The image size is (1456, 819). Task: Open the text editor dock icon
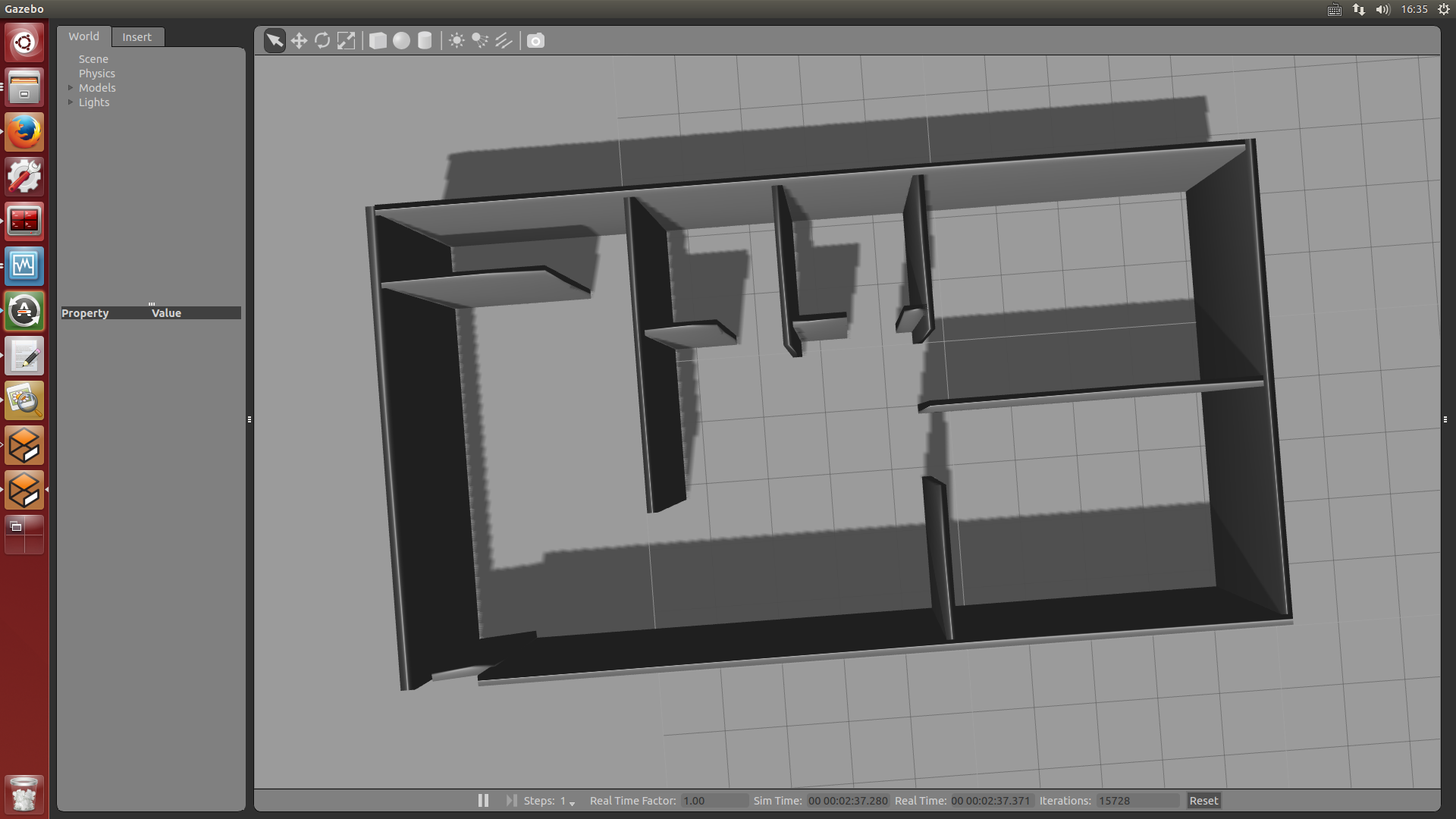(x=24, y=356)
